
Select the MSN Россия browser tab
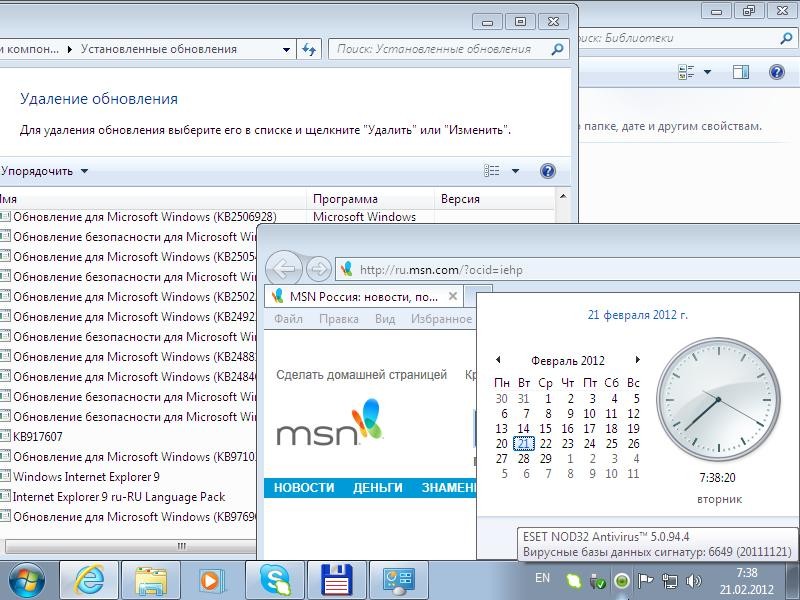click(363, 296)
